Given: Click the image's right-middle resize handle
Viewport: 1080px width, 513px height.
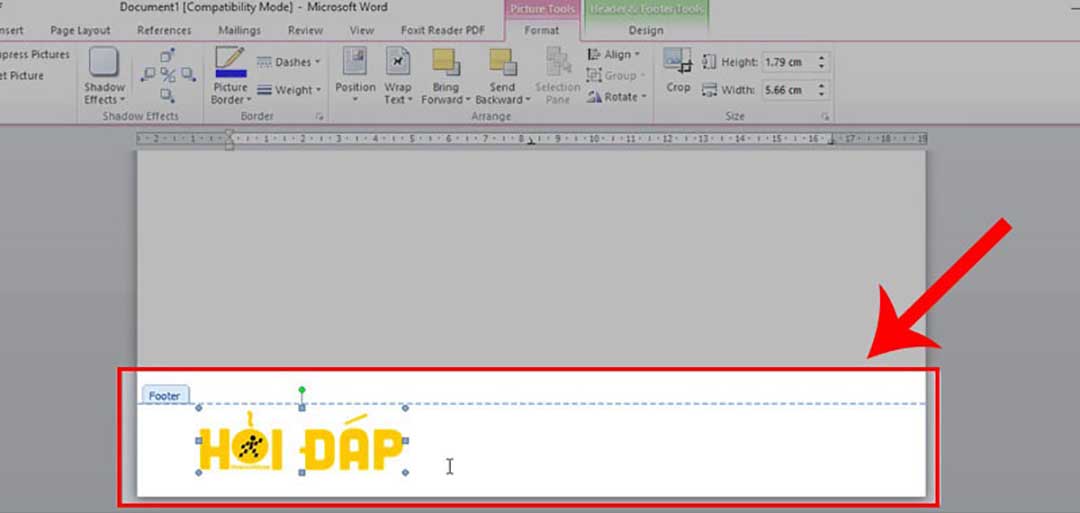Looking at the screenshot, I should tap(405, 441).
